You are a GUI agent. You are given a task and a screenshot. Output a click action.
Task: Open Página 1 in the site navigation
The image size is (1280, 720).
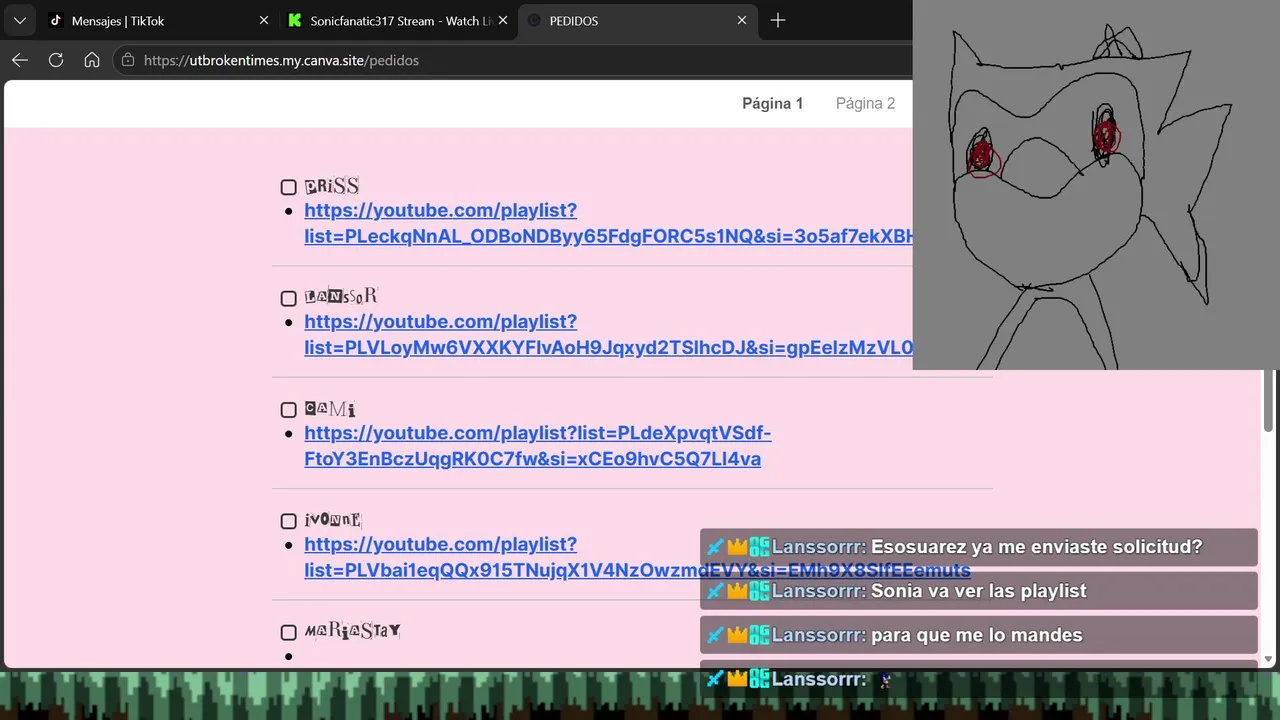pos(772,103)
